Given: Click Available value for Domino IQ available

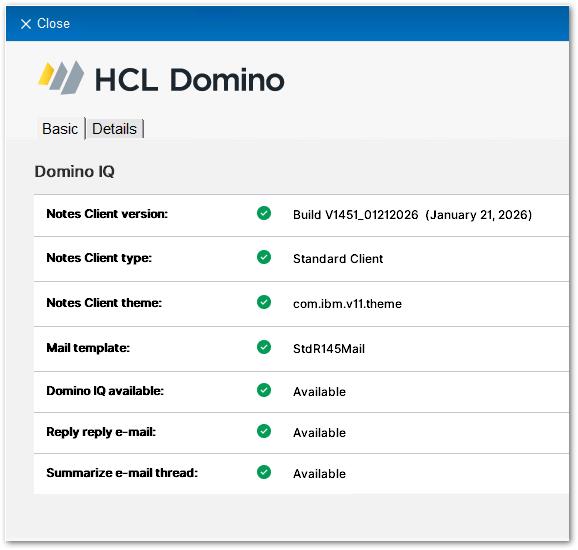Looking at the screenshot, I should pyautogui.click(x=319, y=392).
